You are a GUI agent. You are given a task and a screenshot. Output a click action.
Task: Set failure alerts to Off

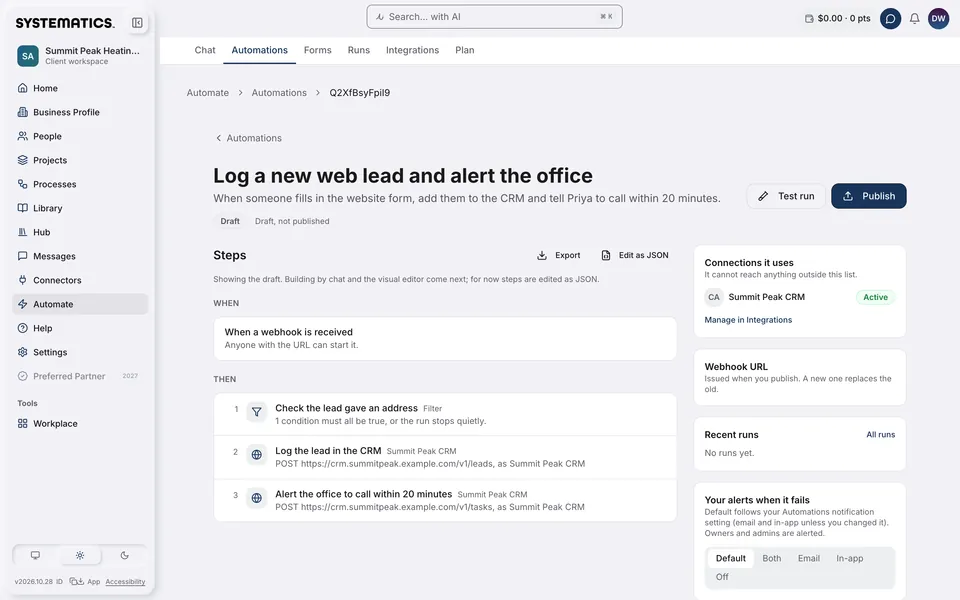pyautogui.click(x=722, y=577)
